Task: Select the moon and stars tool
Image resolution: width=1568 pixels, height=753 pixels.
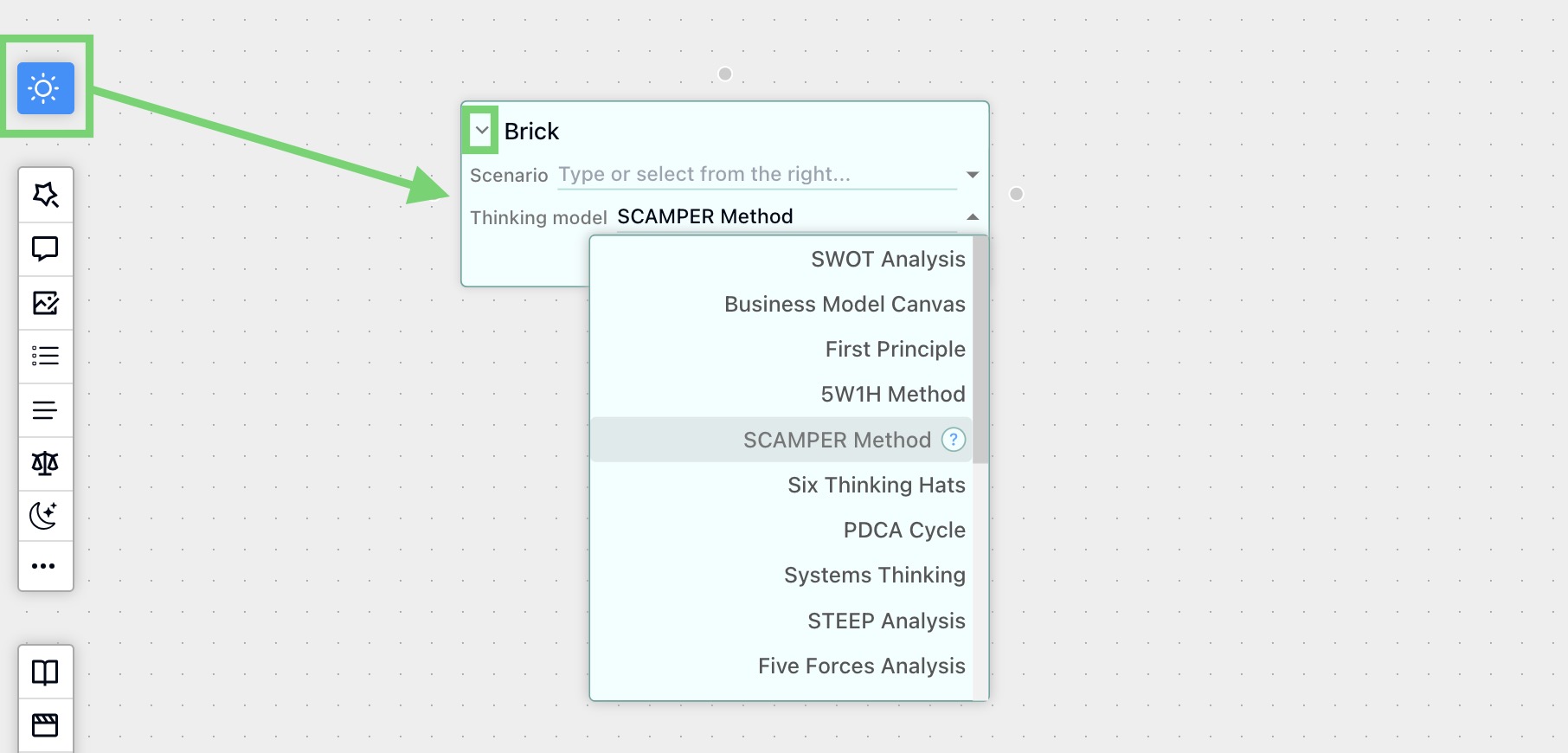Action: click(x=45, y=516)
